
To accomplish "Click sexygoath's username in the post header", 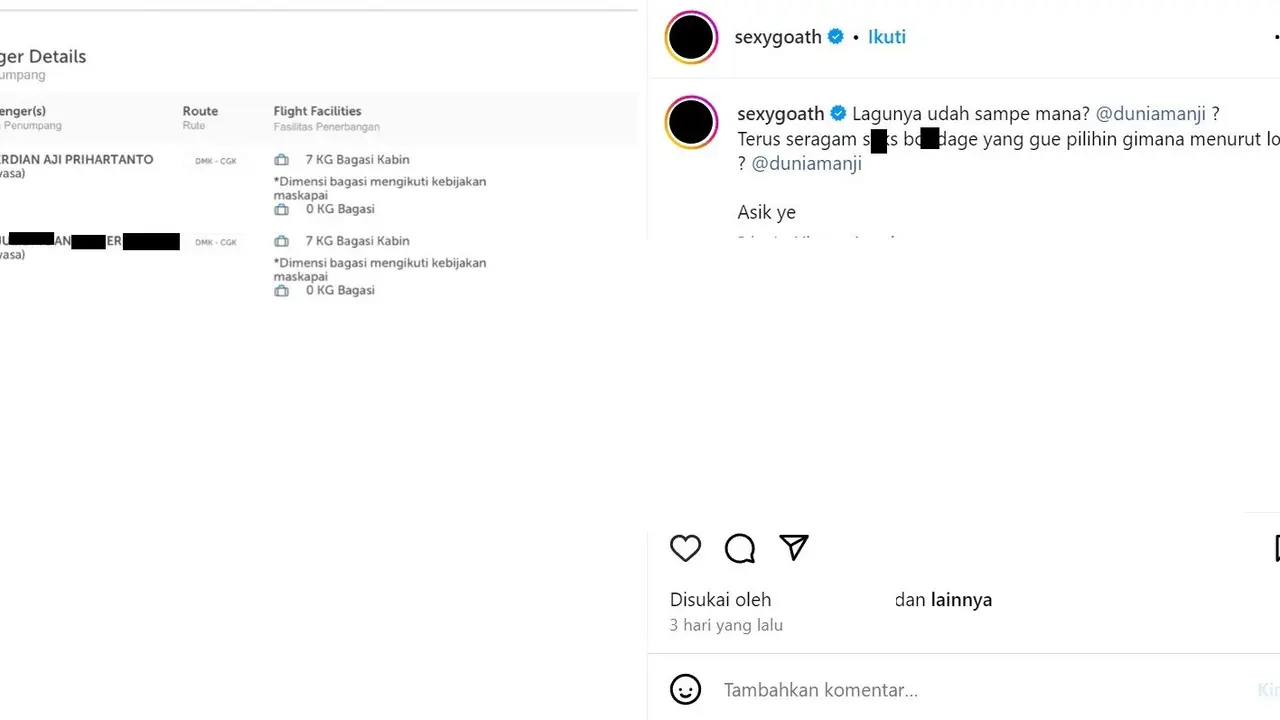I will (x=778, y=36).
